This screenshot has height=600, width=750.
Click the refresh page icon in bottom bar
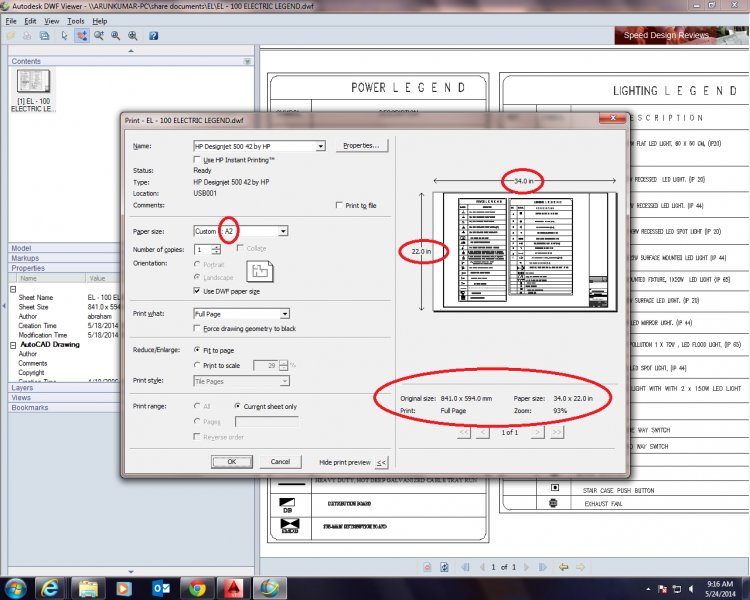coord(444,567)
